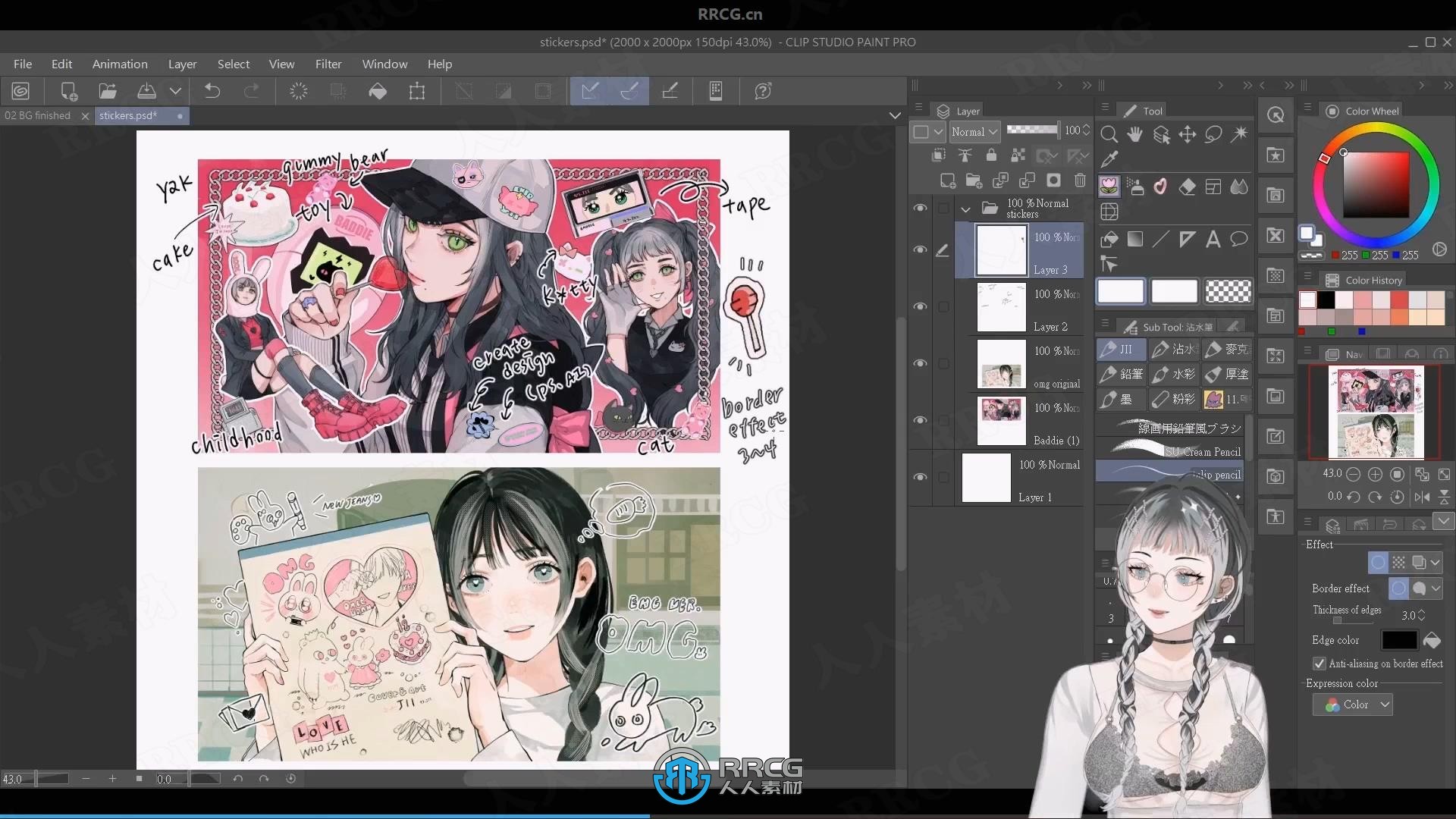Select the straight line Figure tool
This screenshot has height=819, width=1456.
click(1161, 240)
